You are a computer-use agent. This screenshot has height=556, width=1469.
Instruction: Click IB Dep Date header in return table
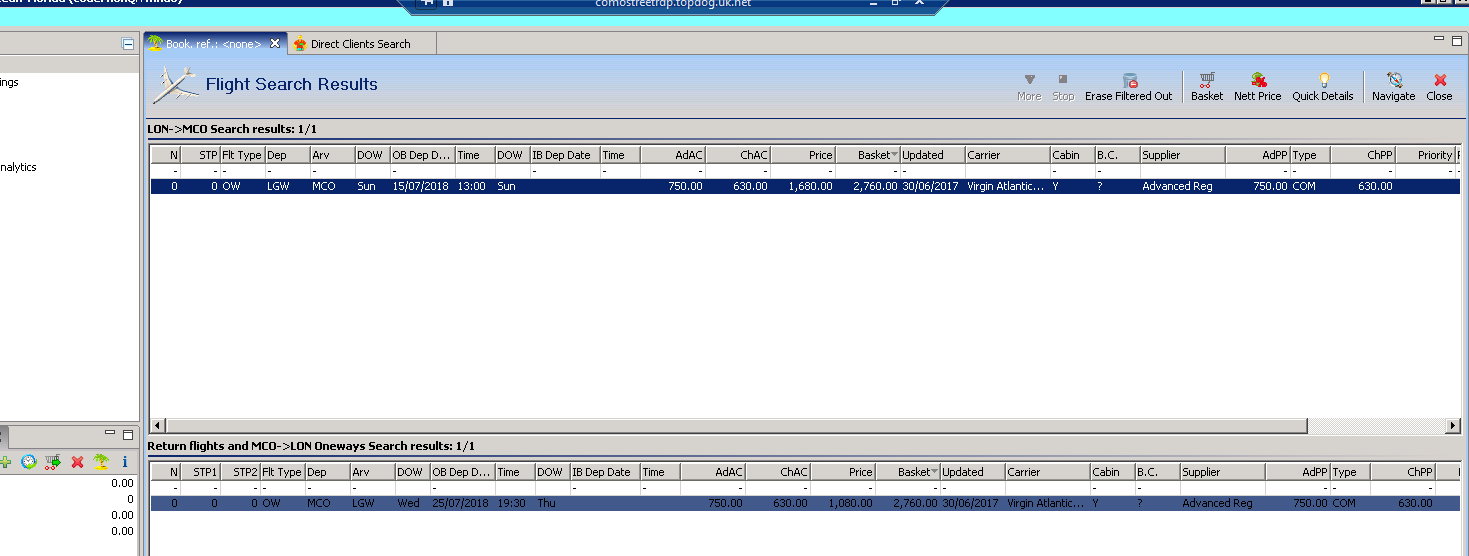click(x=604, y=472)
